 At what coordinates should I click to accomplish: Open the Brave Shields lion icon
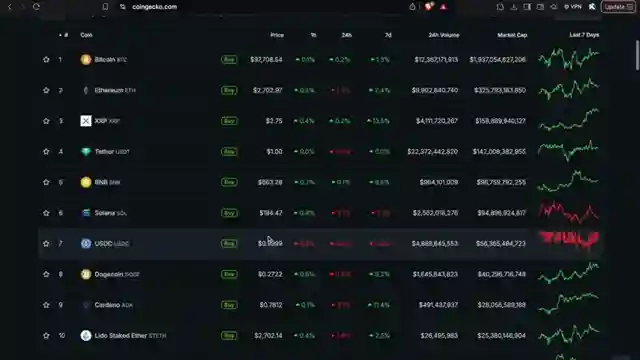[x=429, y=7]
